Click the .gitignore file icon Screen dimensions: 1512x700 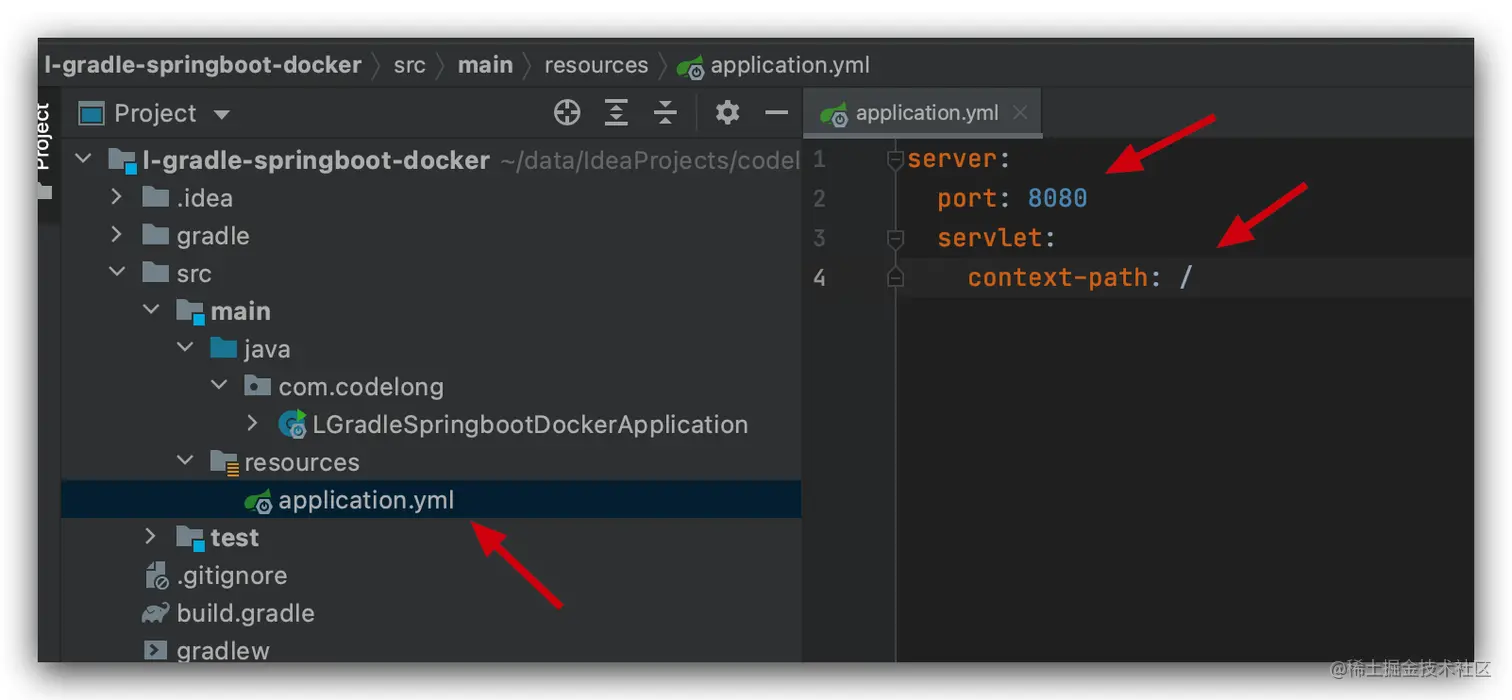157,576
